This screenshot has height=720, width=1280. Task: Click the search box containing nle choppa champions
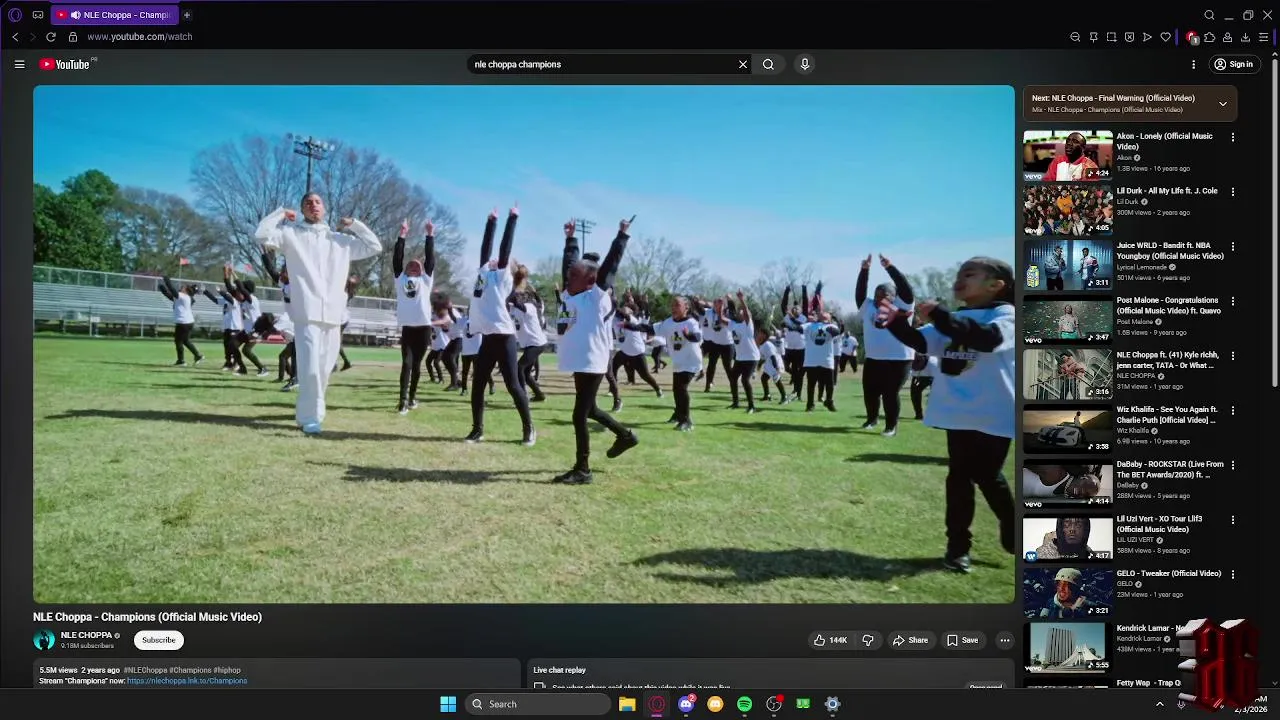(x=600, y=64)
